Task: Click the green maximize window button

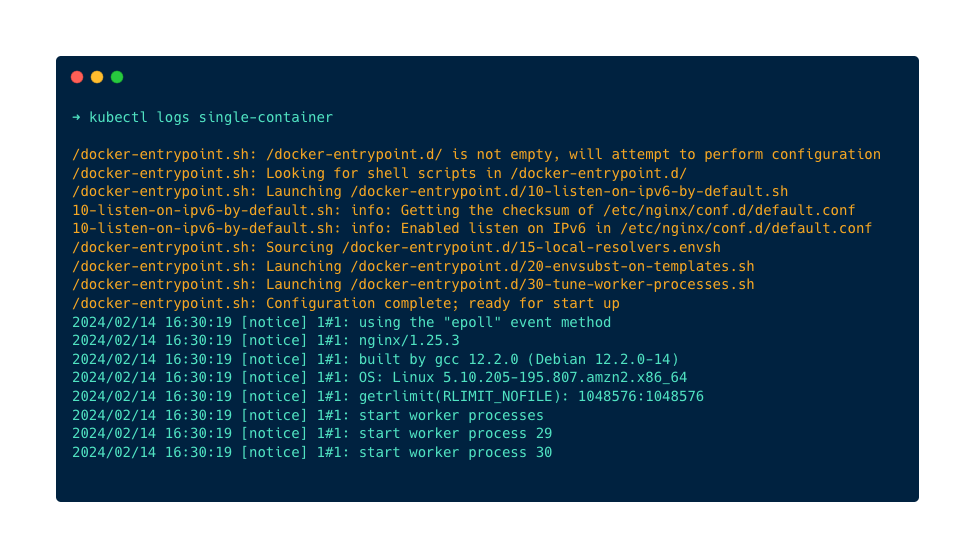Action: point(117,77)
